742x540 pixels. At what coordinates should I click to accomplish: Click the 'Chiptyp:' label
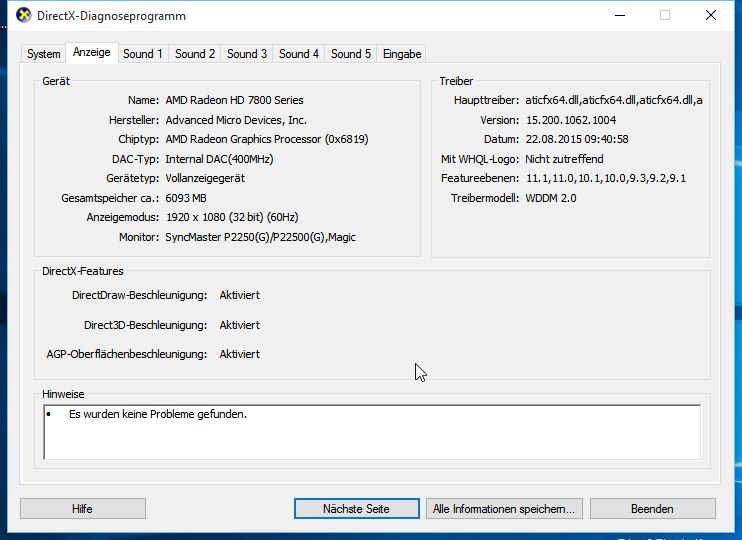[139, 139]
